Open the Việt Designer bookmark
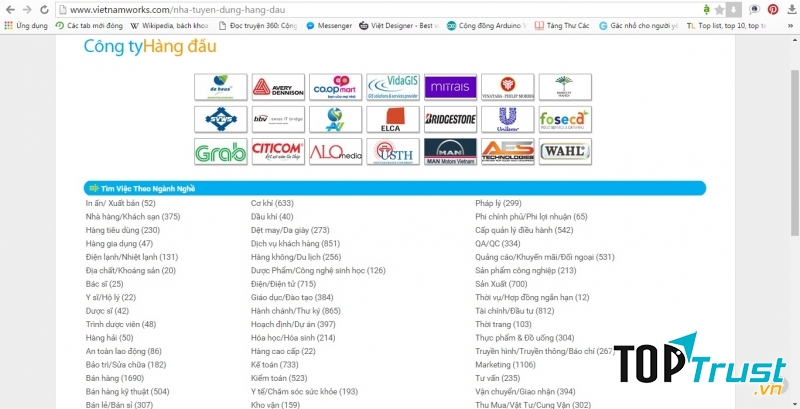 coord(398,25)
